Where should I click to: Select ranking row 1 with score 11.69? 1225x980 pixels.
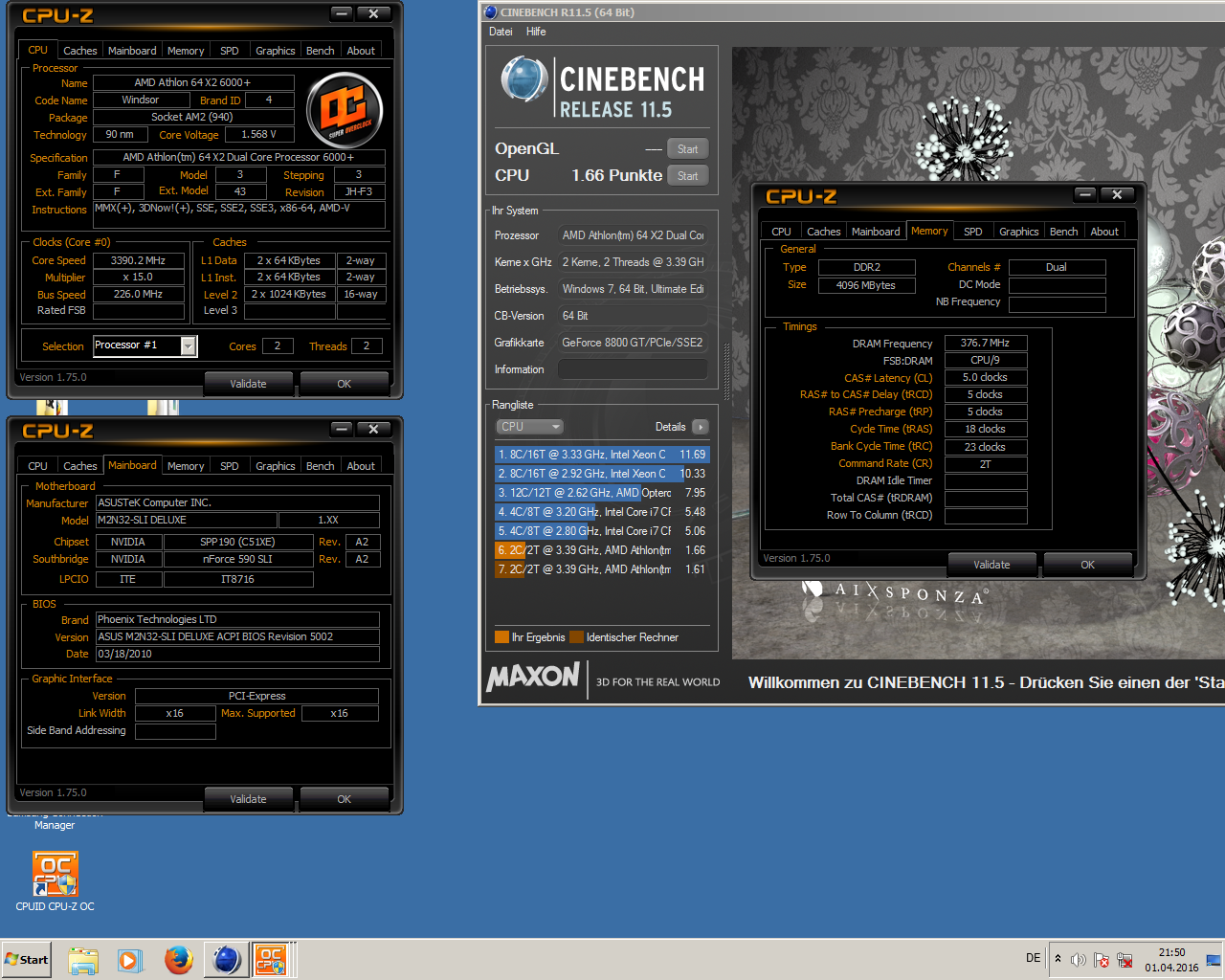pos(602,455)
